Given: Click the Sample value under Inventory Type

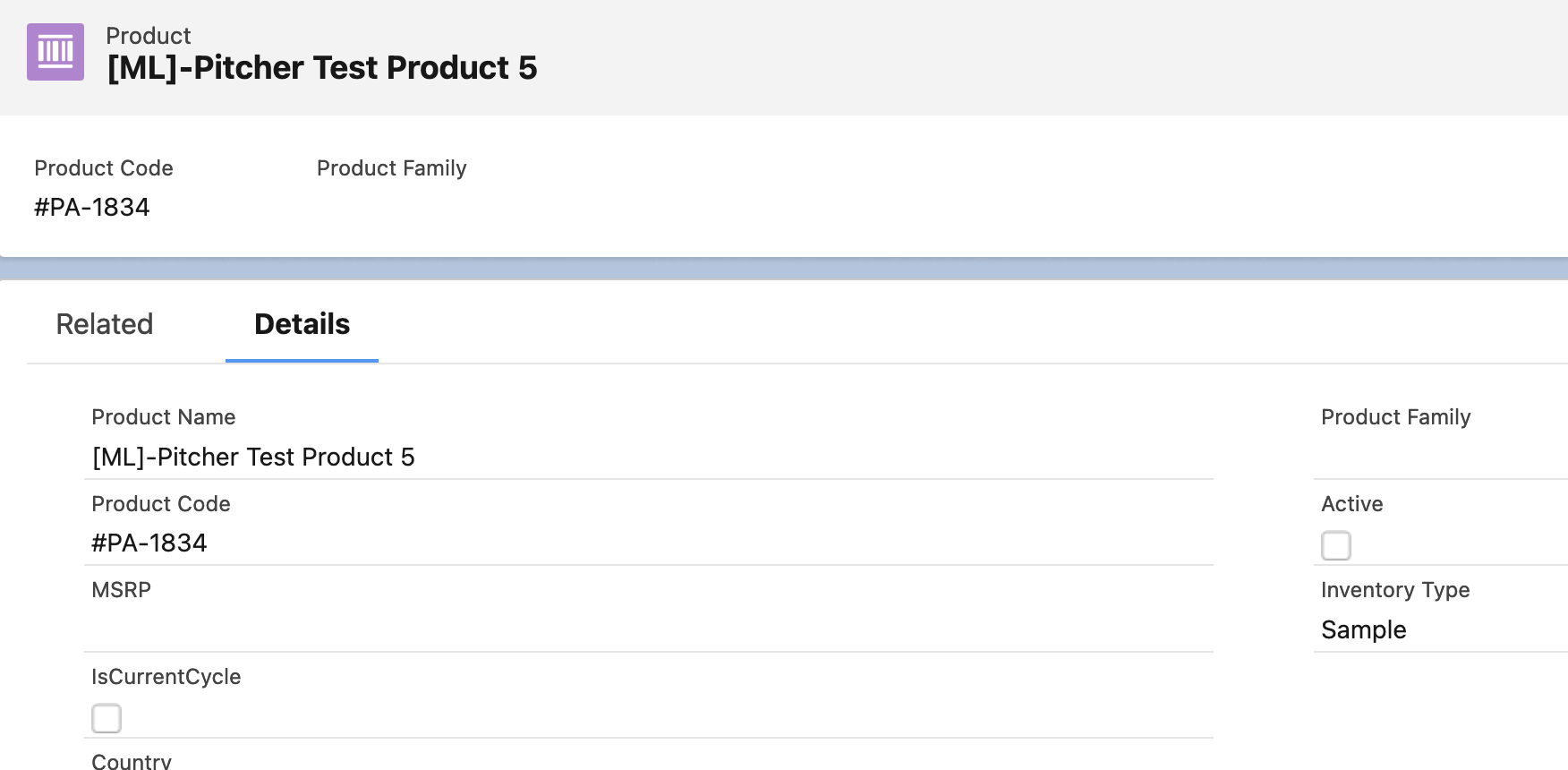Looking at the screenshot, I should point(1363,630).
